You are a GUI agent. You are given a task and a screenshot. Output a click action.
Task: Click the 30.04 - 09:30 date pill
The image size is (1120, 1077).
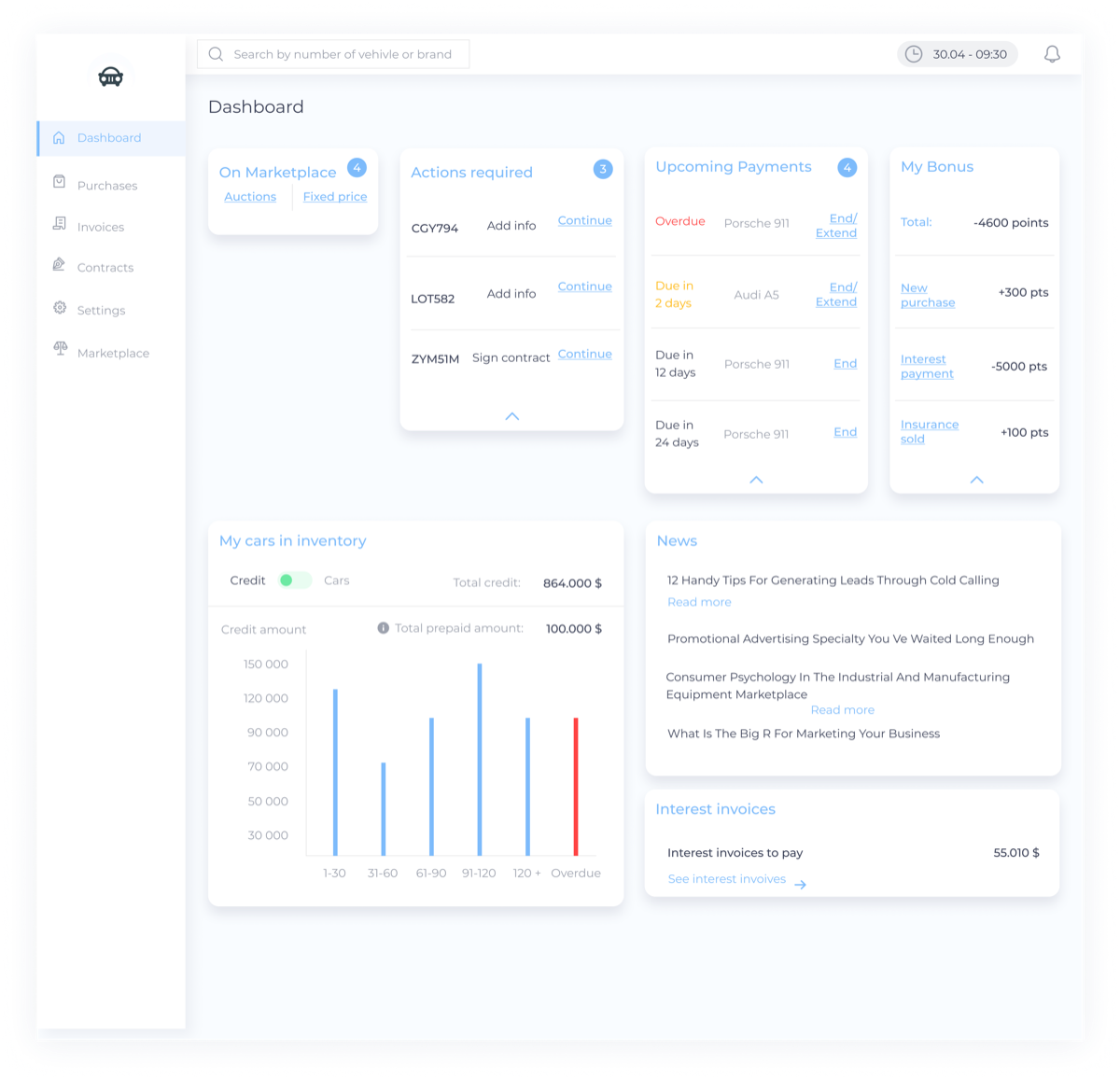[x=958, y=54]
